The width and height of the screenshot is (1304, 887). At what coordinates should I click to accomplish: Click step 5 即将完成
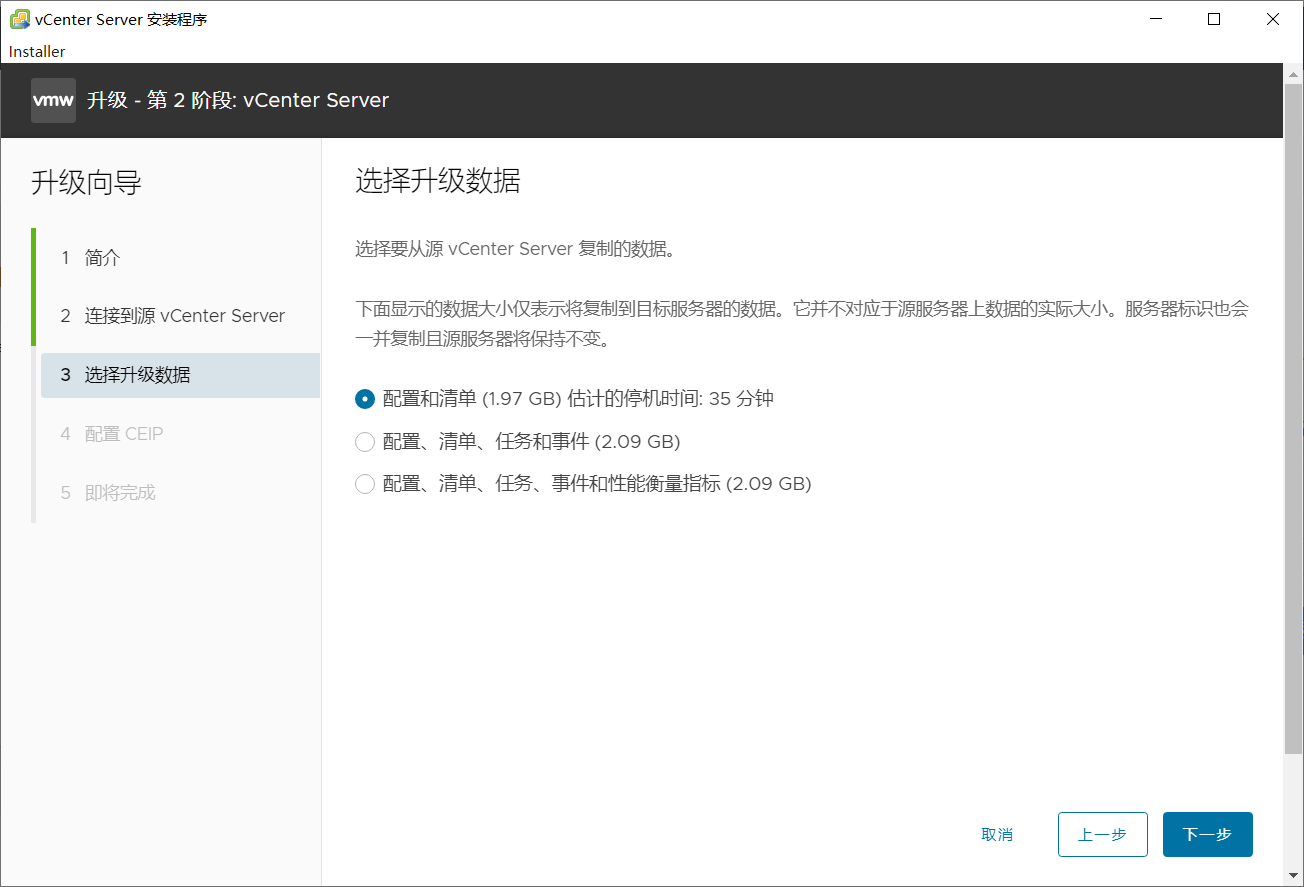(120, 492)
